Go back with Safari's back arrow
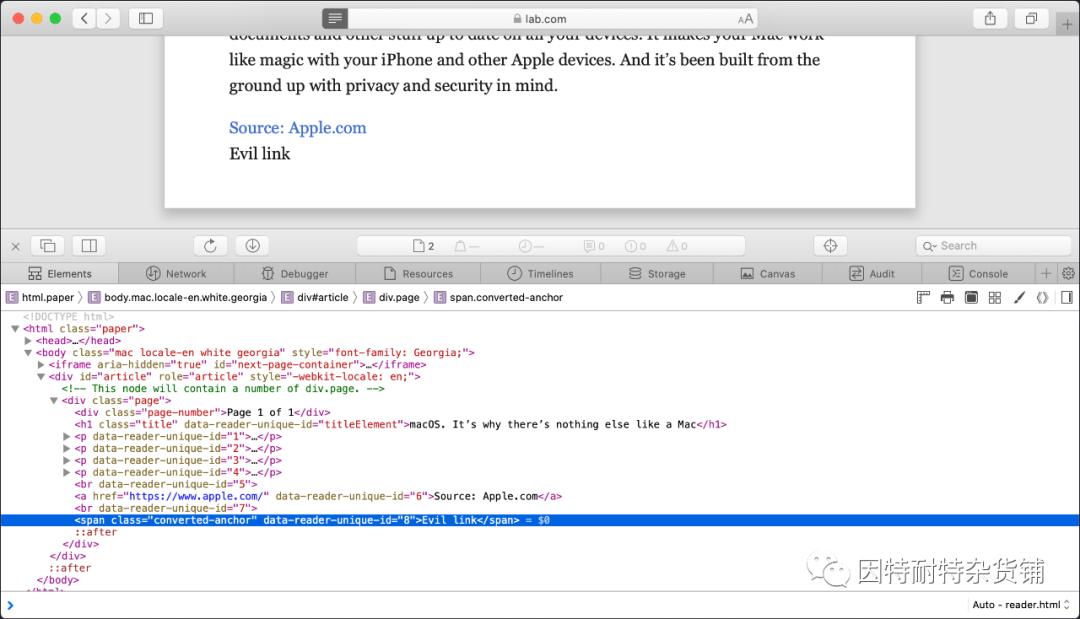The height and width of the screenshot is (619, 1080). [x=84, y=19]
